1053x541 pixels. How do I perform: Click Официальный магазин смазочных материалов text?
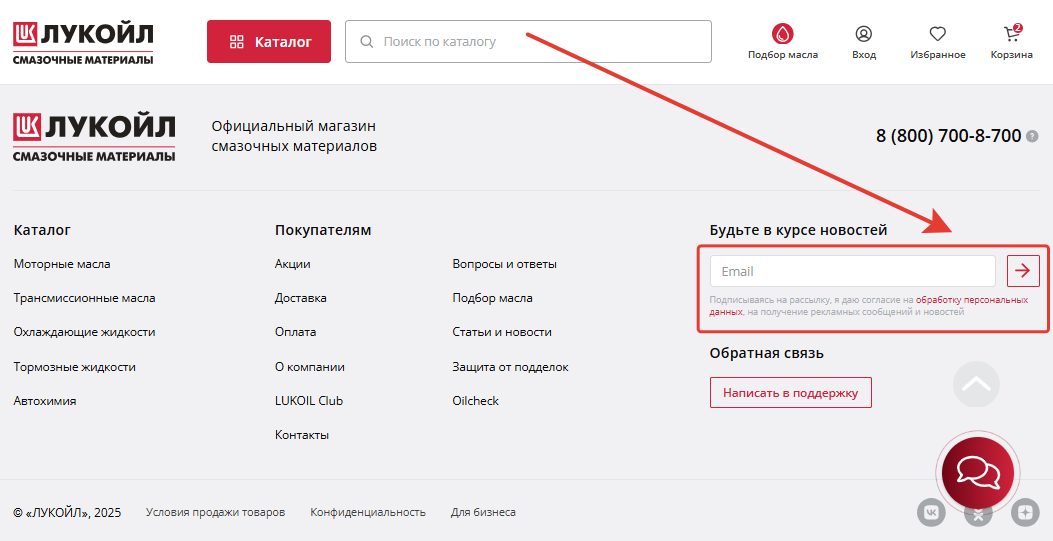tap(294, 136)
